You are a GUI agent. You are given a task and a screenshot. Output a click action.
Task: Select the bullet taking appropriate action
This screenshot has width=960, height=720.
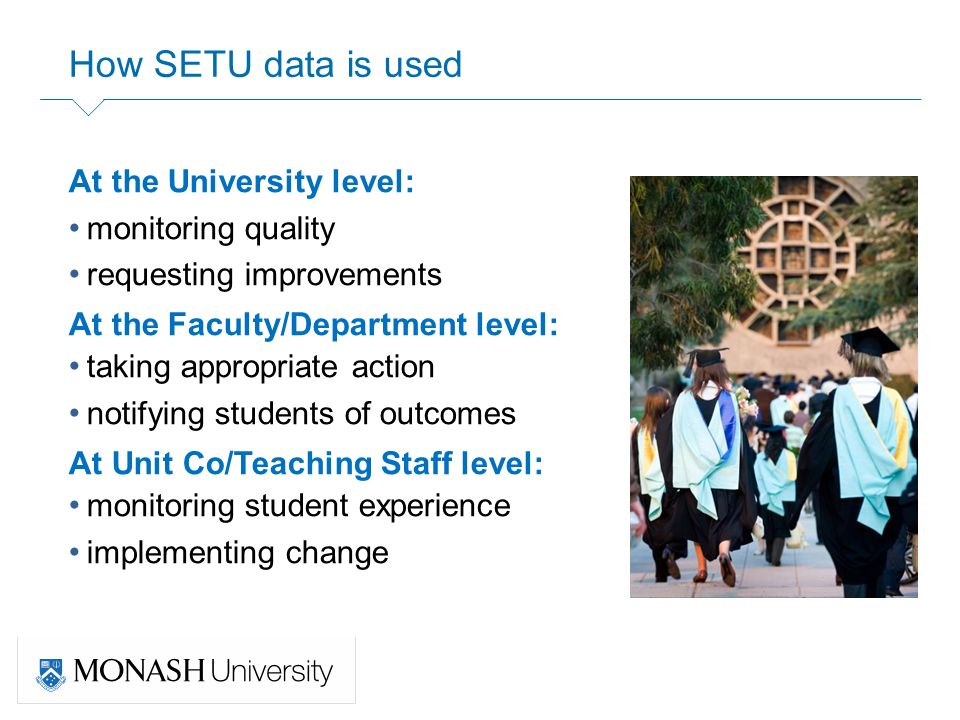(x=260, y=368)
